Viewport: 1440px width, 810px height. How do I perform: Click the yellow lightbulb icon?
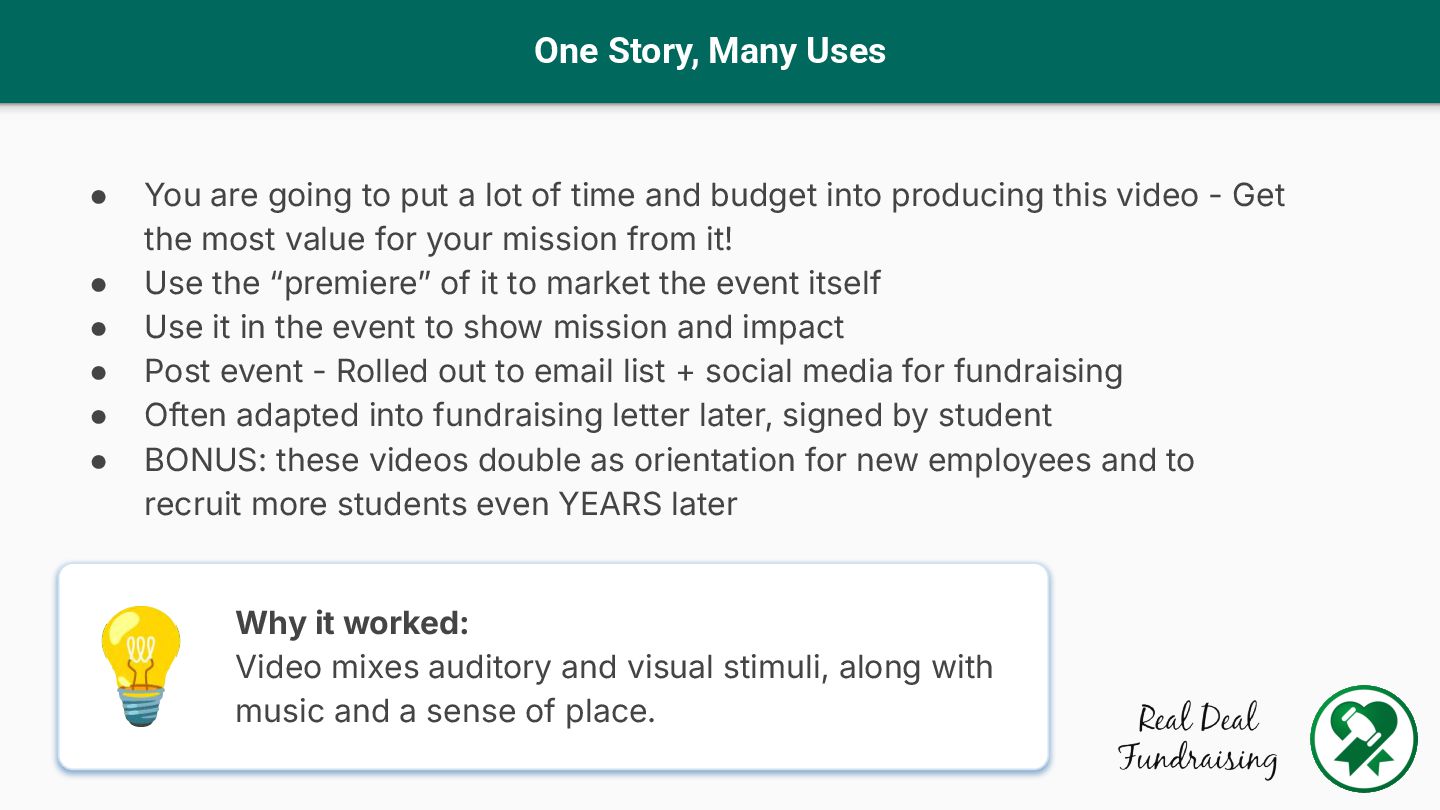tap(141, 665)
